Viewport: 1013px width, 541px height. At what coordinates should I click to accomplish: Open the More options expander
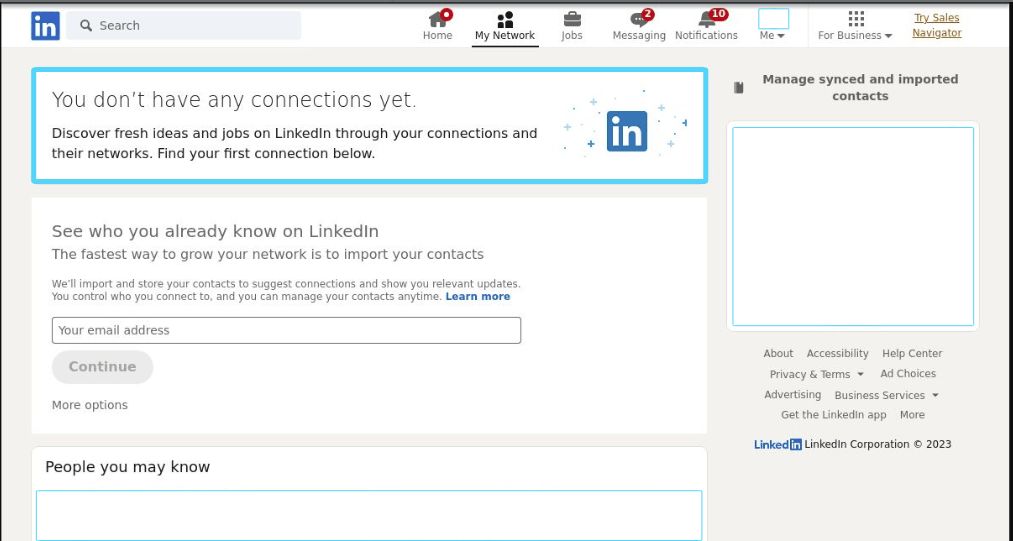click(x=90, y=405)
